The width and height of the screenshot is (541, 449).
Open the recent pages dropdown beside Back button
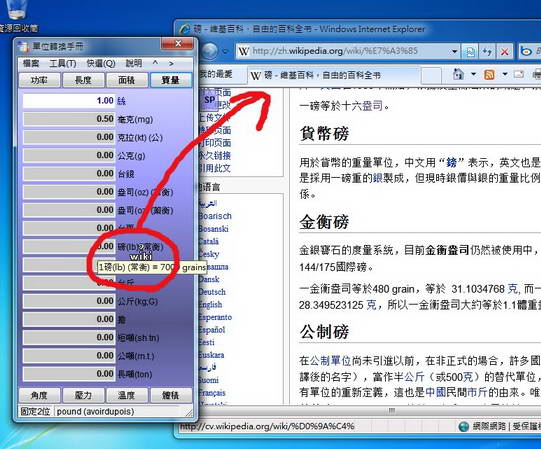point(226,52)
